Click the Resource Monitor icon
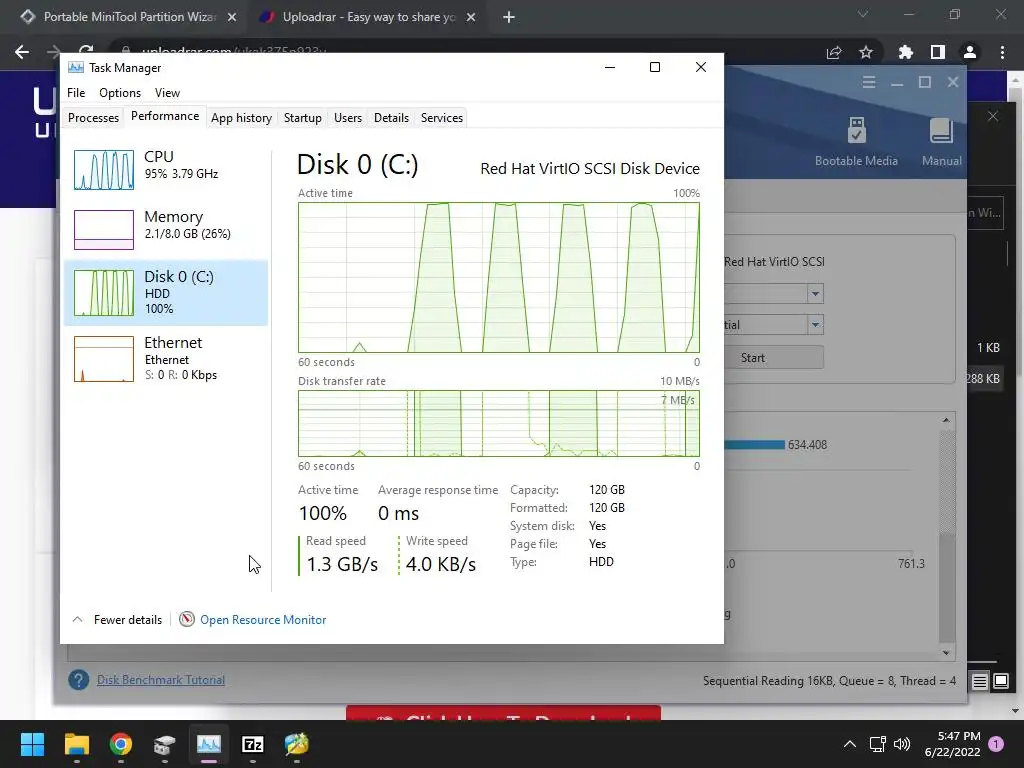The height and width of the screenshot is (768, 1024). 187,619
